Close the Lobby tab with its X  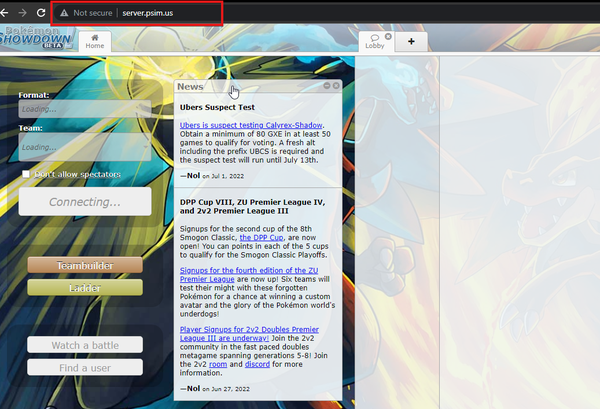coord(388,36)
